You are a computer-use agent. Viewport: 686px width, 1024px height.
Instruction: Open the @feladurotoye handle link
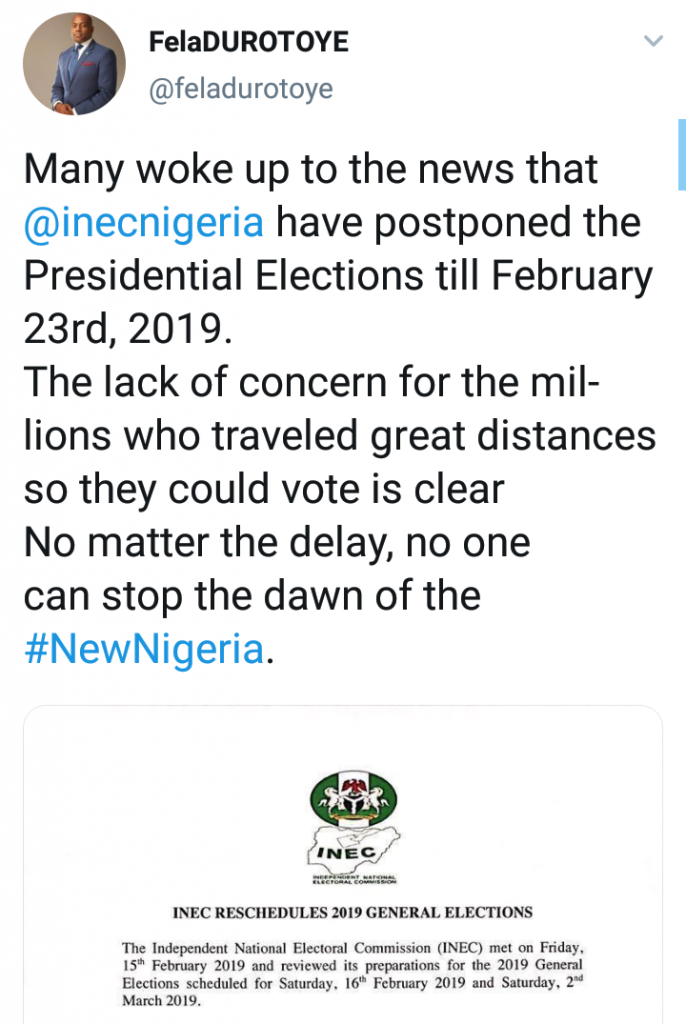point(240,89)
